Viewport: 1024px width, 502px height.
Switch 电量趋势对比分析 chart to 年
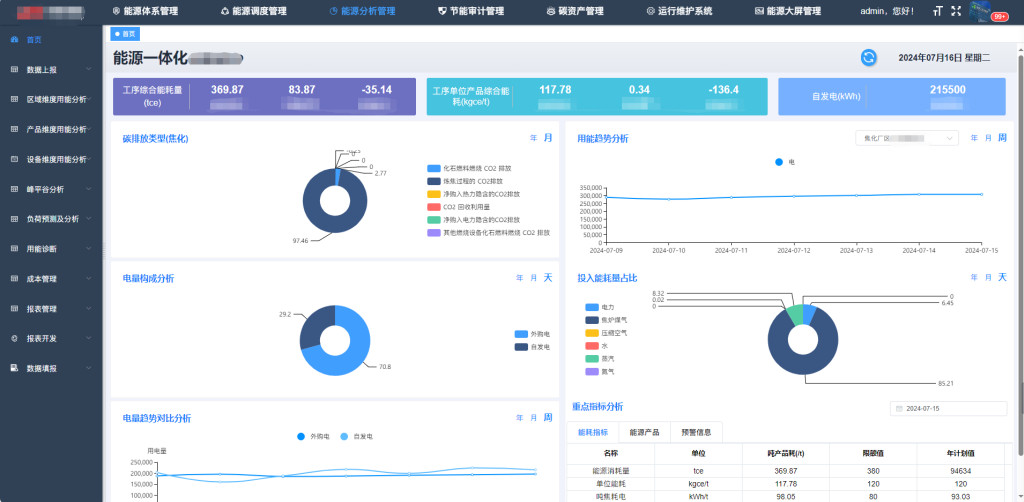click(520, 418)
